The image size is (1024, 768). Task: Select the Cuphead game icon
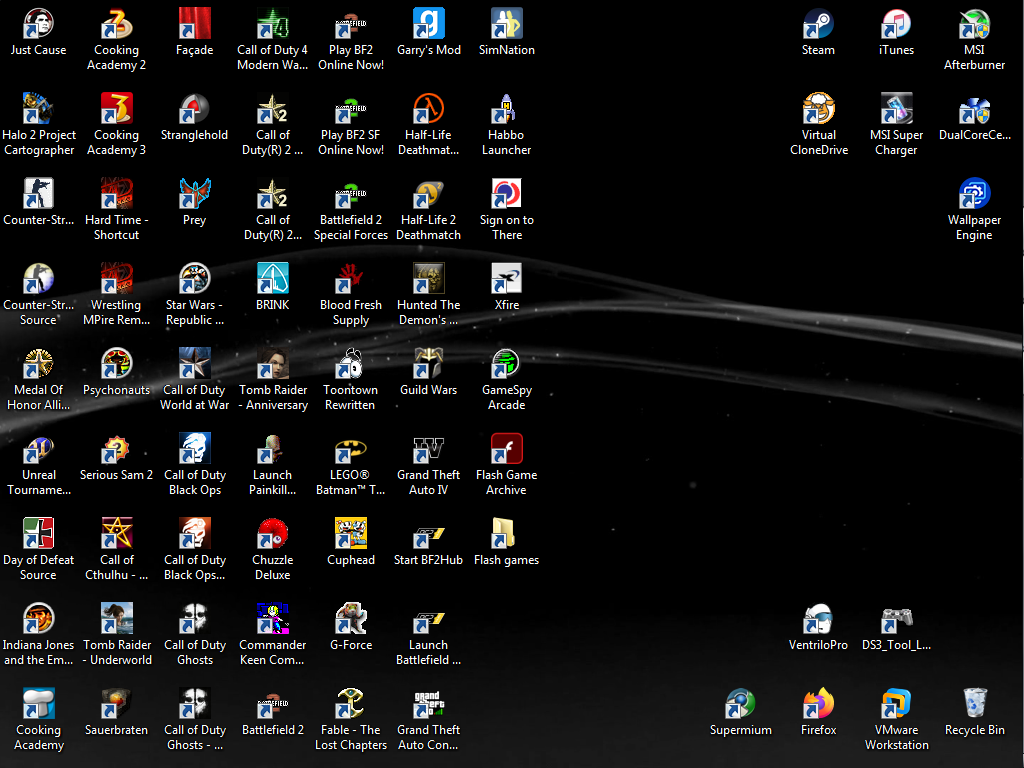[350, 535]
